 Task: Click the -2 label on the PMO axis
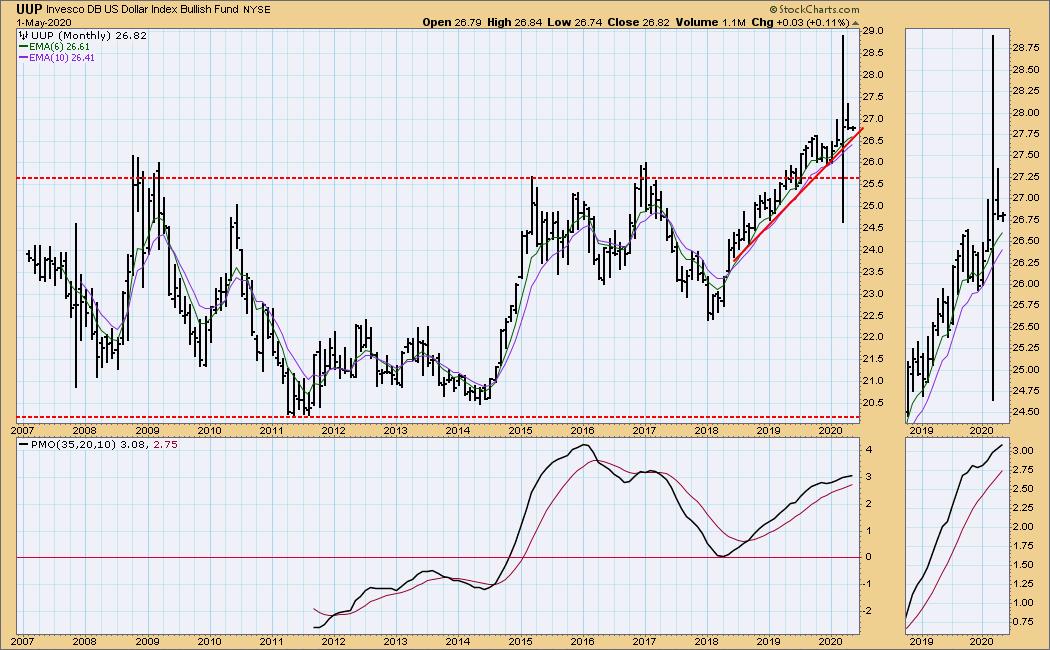coord(868,611)
